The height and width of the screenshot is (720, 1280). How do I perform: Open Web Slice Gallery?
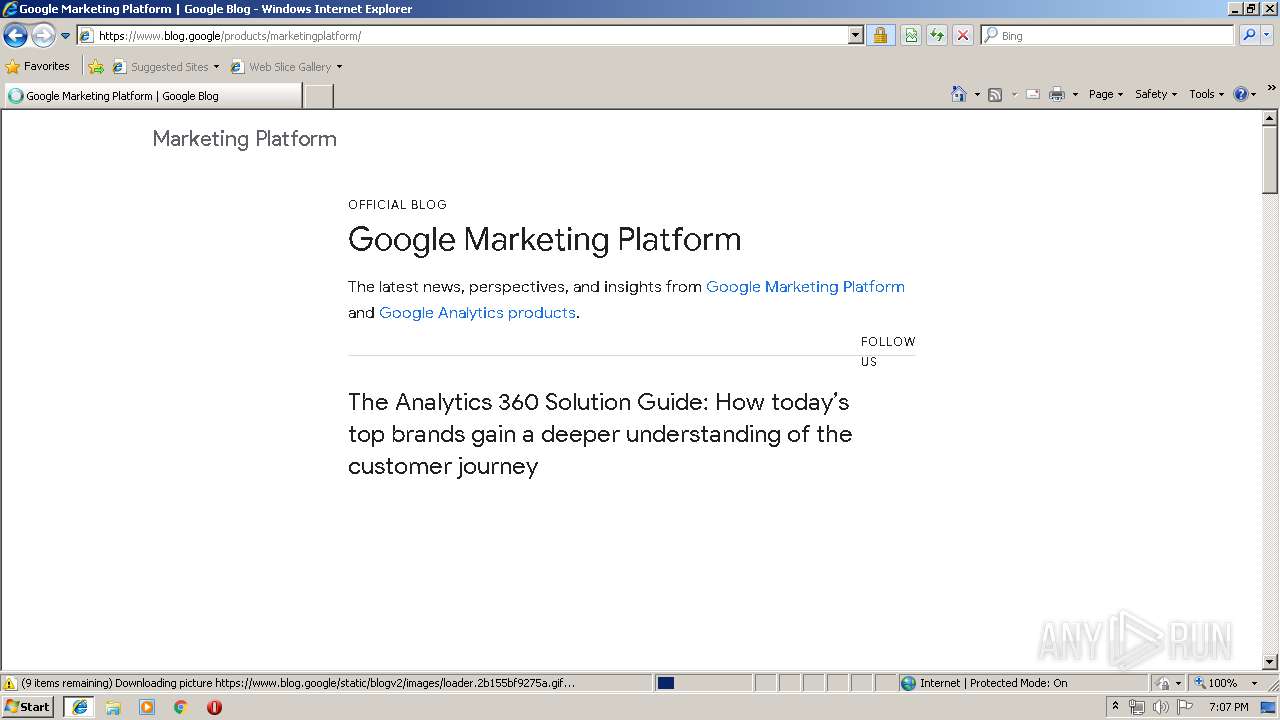(286, 67)
